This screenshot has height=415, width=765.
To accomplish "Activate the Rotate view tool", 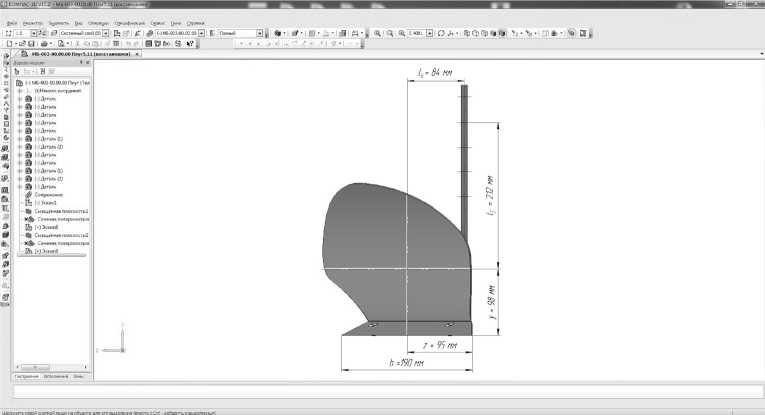I will (442, 33).
